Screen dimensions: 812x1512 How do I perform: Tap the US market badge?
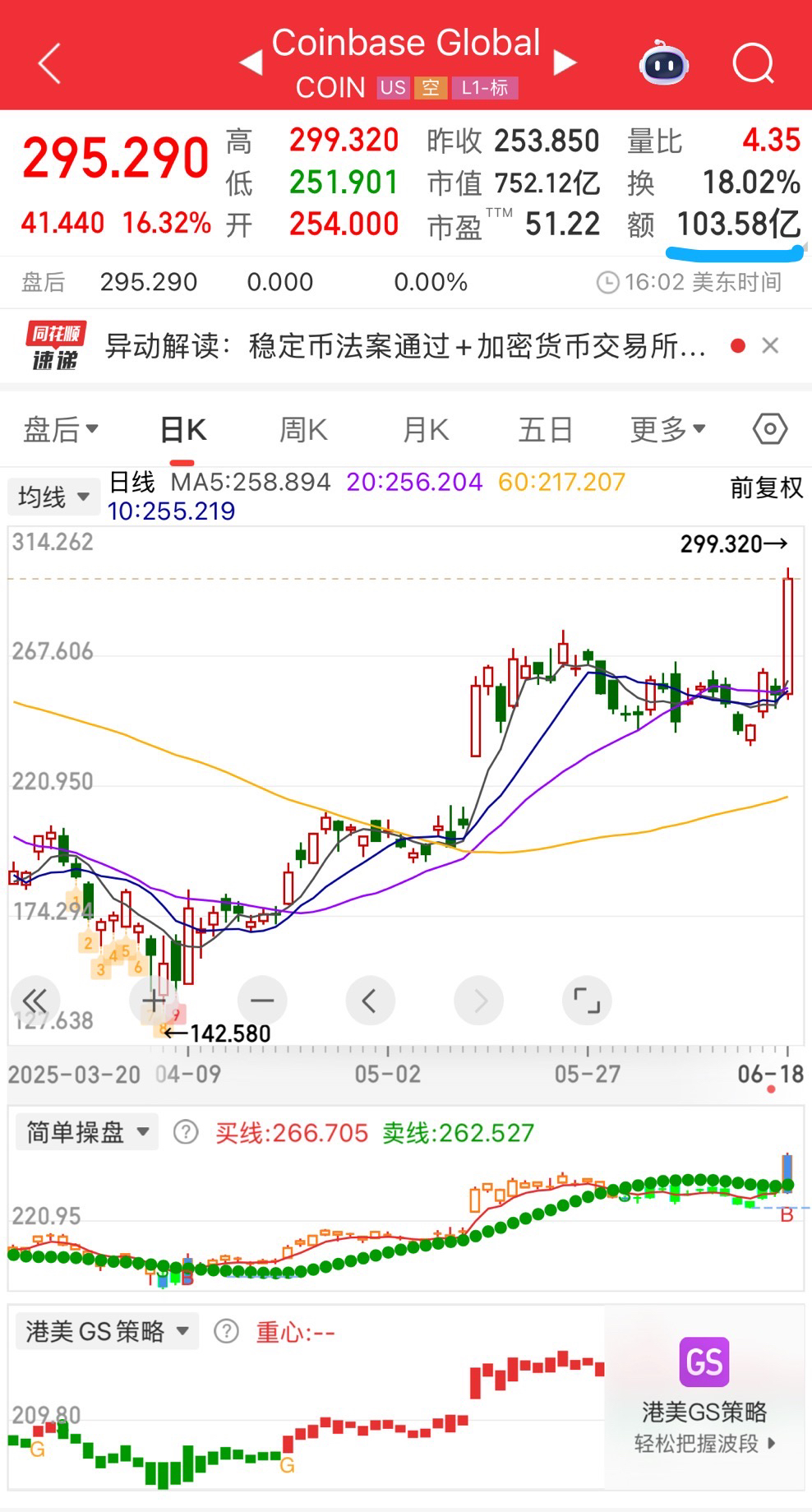coord(393,88)
